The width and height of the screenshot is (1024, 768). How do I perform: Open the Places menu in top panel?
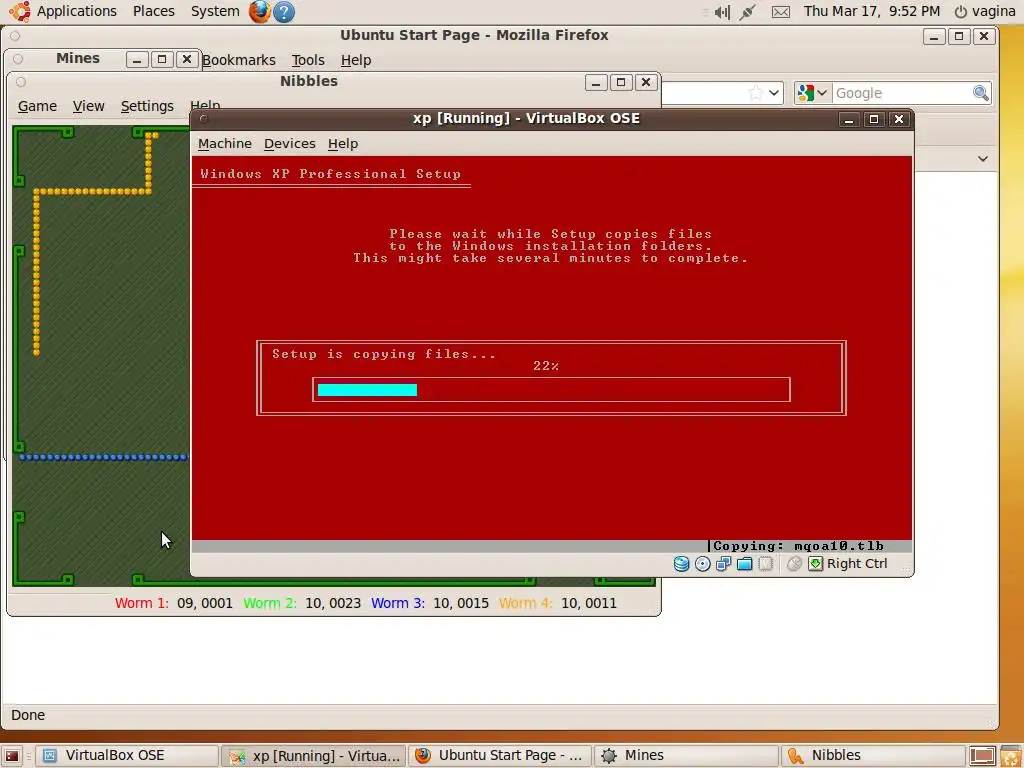pos(153,11)
